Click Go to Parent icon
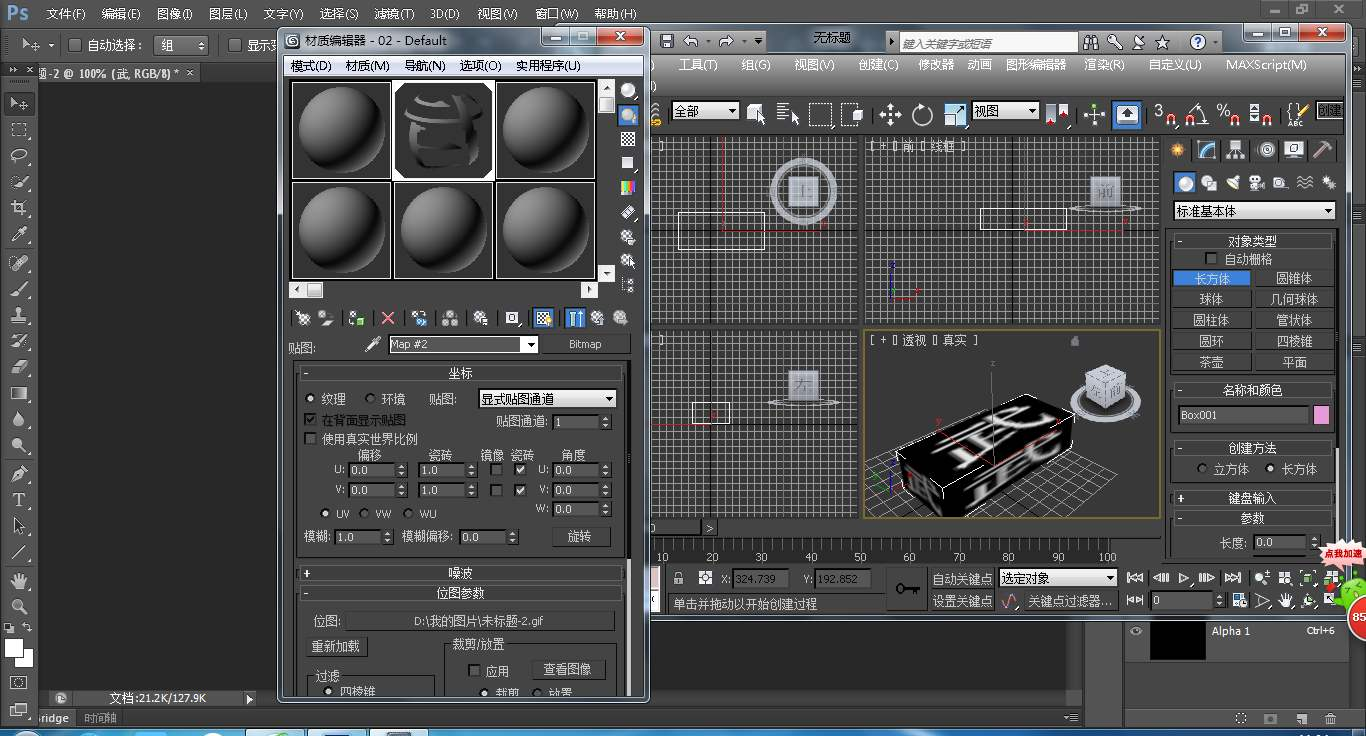The image size is (1366, 736). click(597, 318)
